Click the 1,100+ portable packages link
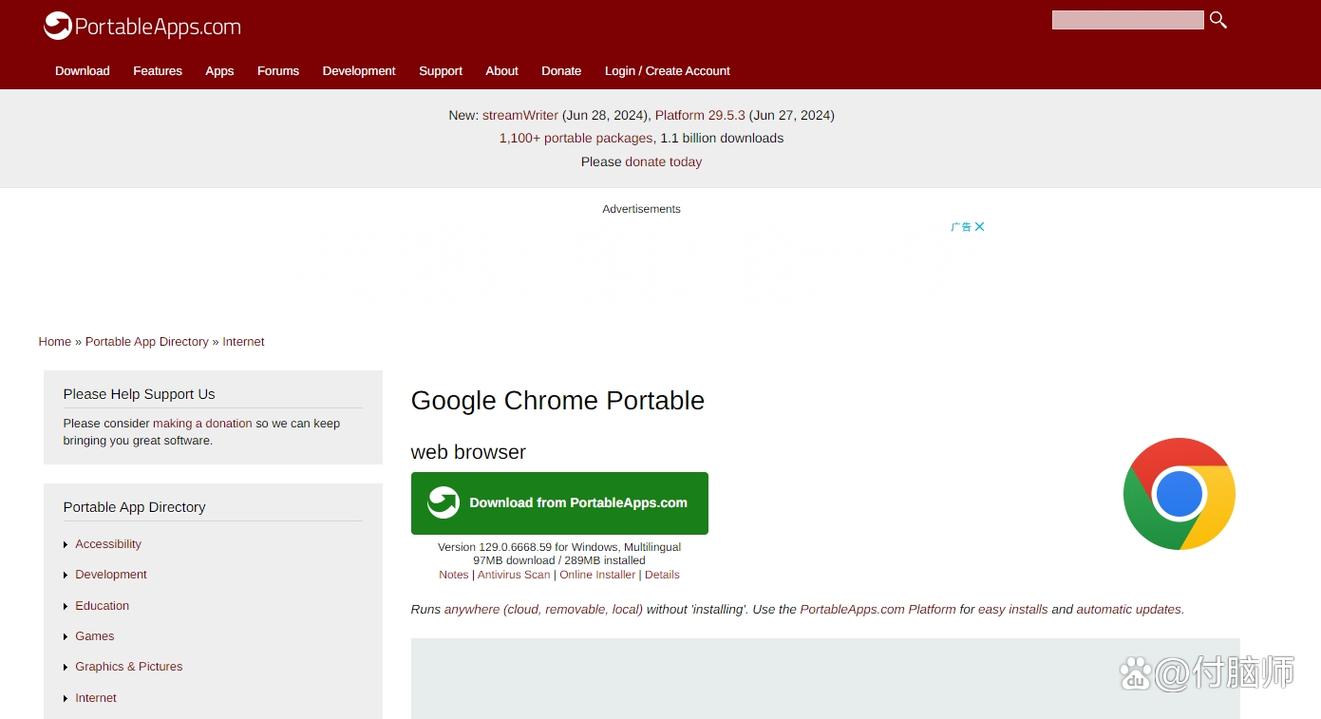The width and height of the screenshot is (1321, 719). 576,138
